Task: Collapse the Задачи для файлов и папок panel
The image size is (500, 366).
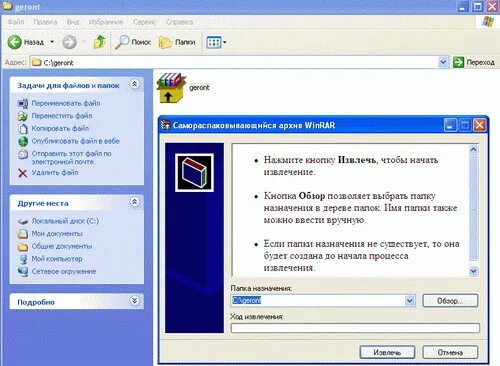Action: [x=134, y=84]
